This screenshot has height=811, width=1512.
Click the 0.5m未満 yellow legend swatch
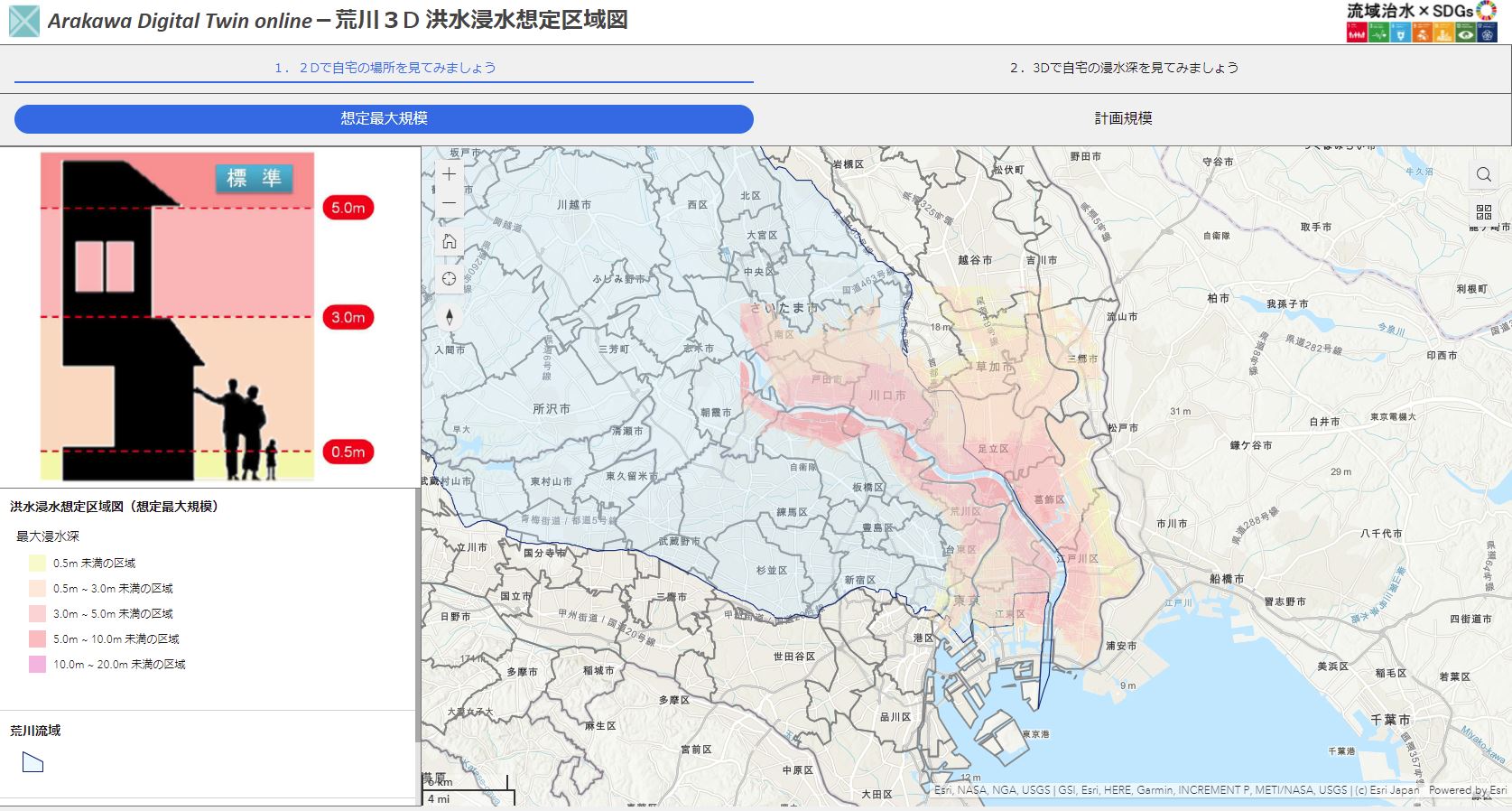point(37,563)
